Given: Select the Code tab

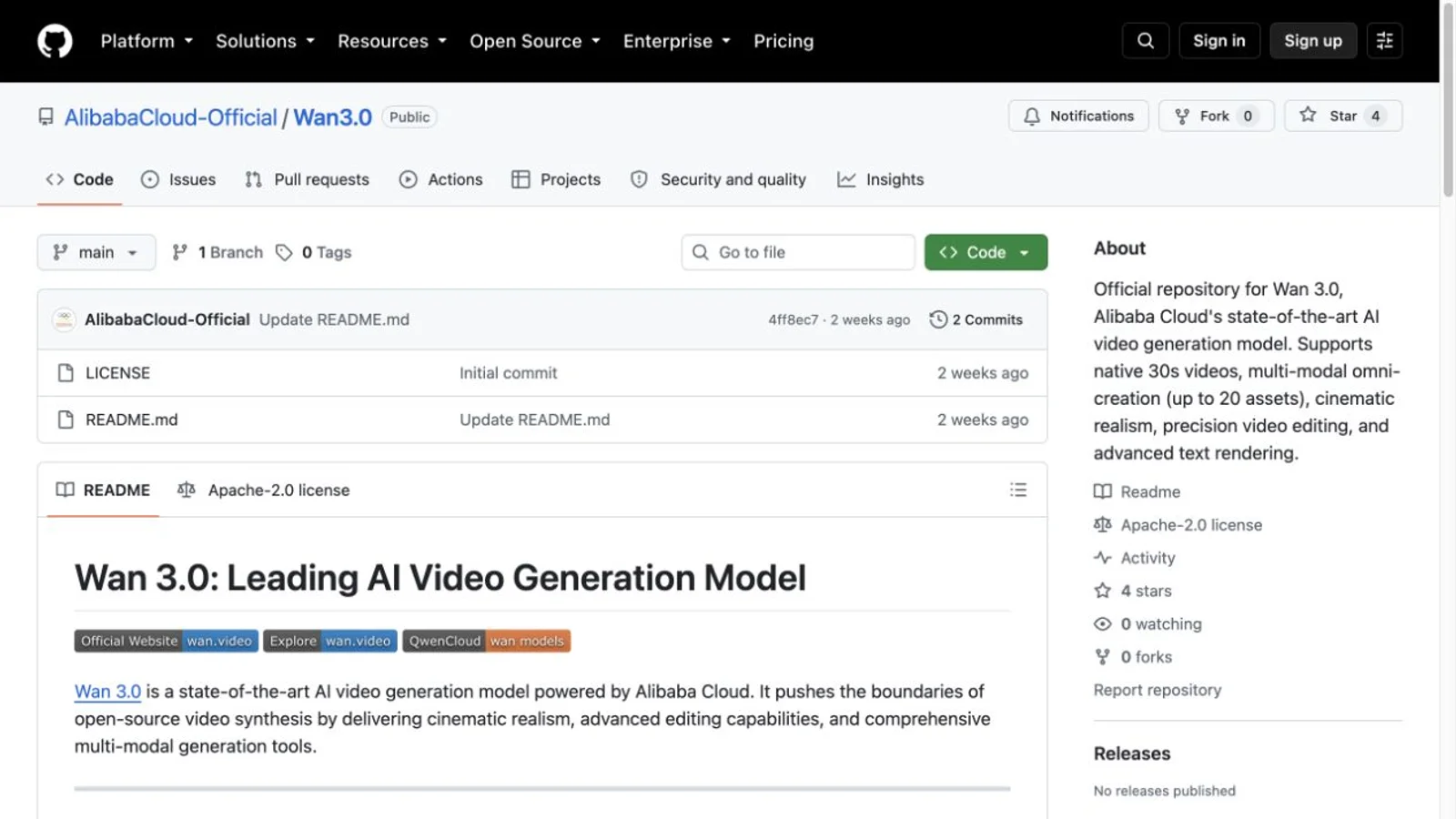Looking at the screenshot, I should pos(80,179).
